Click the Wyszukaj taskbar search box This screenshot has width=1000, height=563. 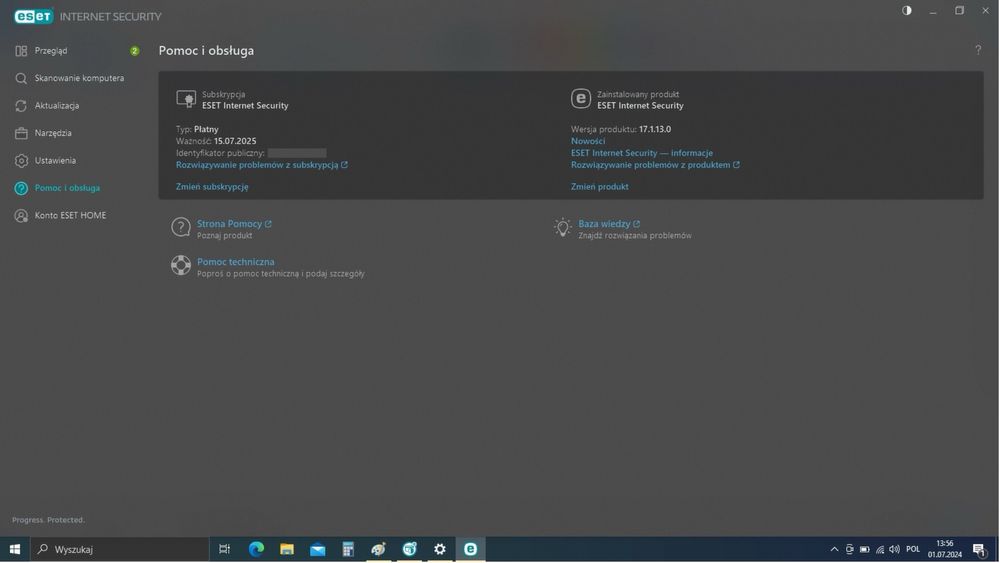coord(120,549)
